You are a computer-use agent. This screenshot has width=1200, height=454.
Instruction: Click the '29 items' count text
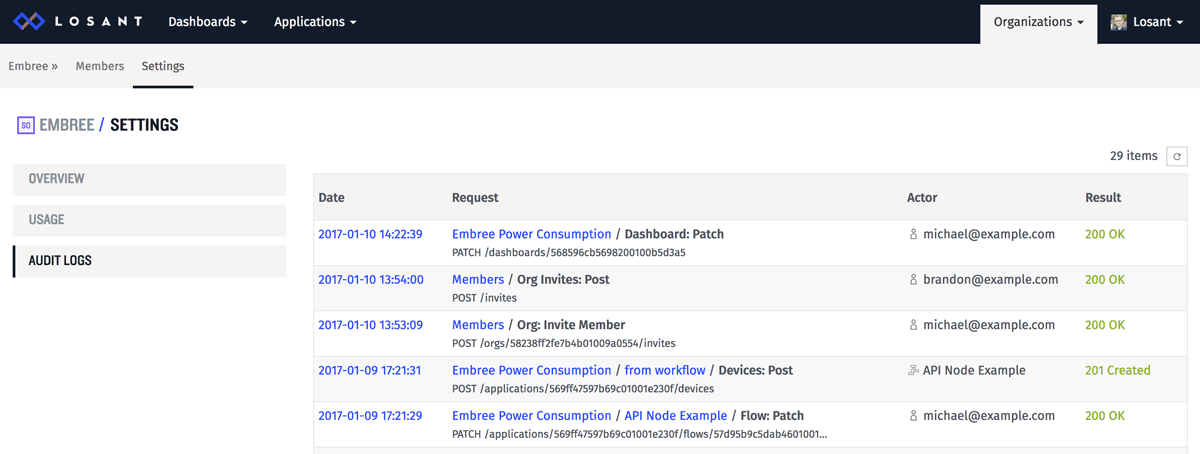(1134, 156)
